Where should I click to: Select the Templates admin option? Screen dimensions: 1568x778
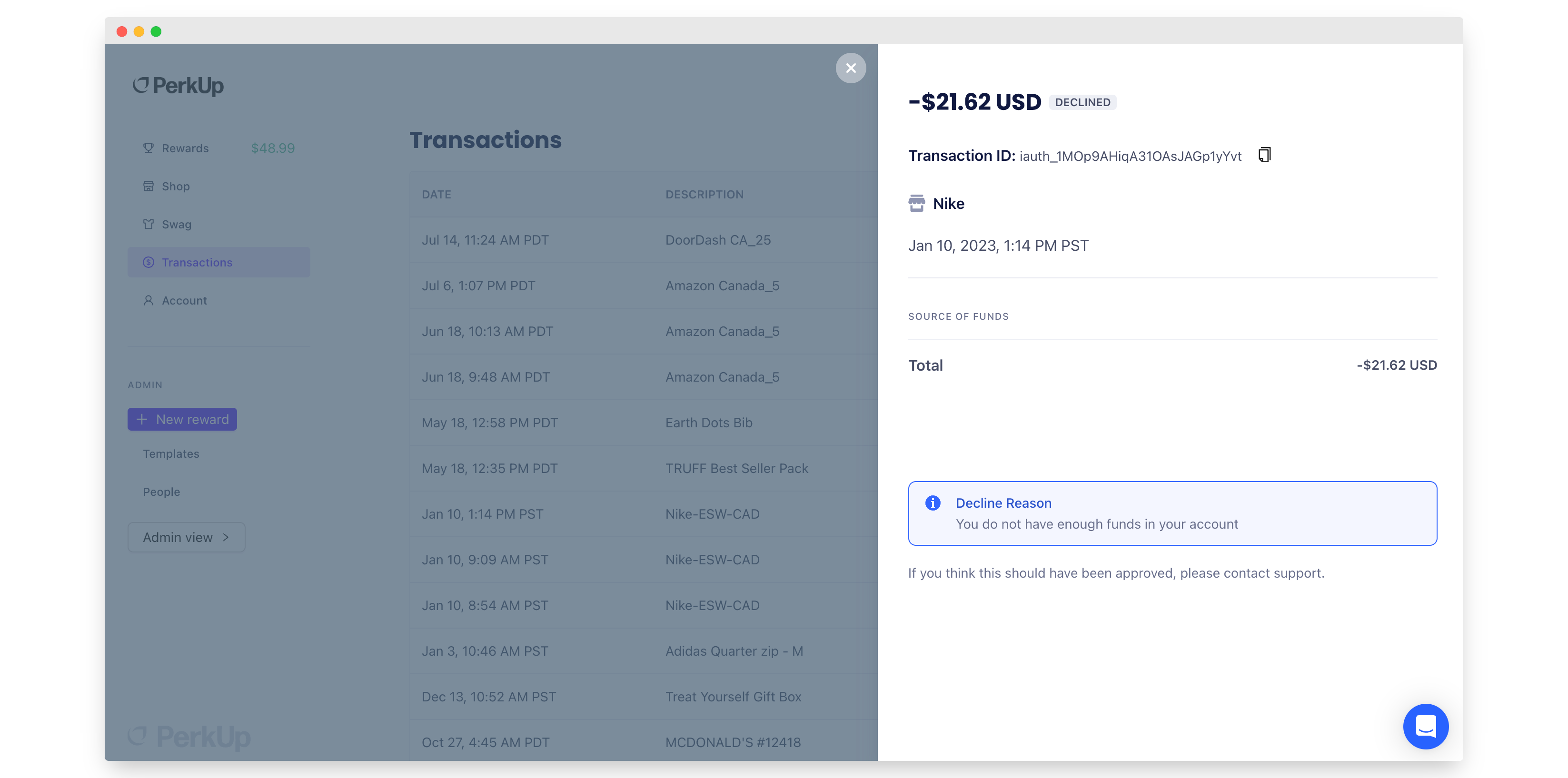click(170, 453)
